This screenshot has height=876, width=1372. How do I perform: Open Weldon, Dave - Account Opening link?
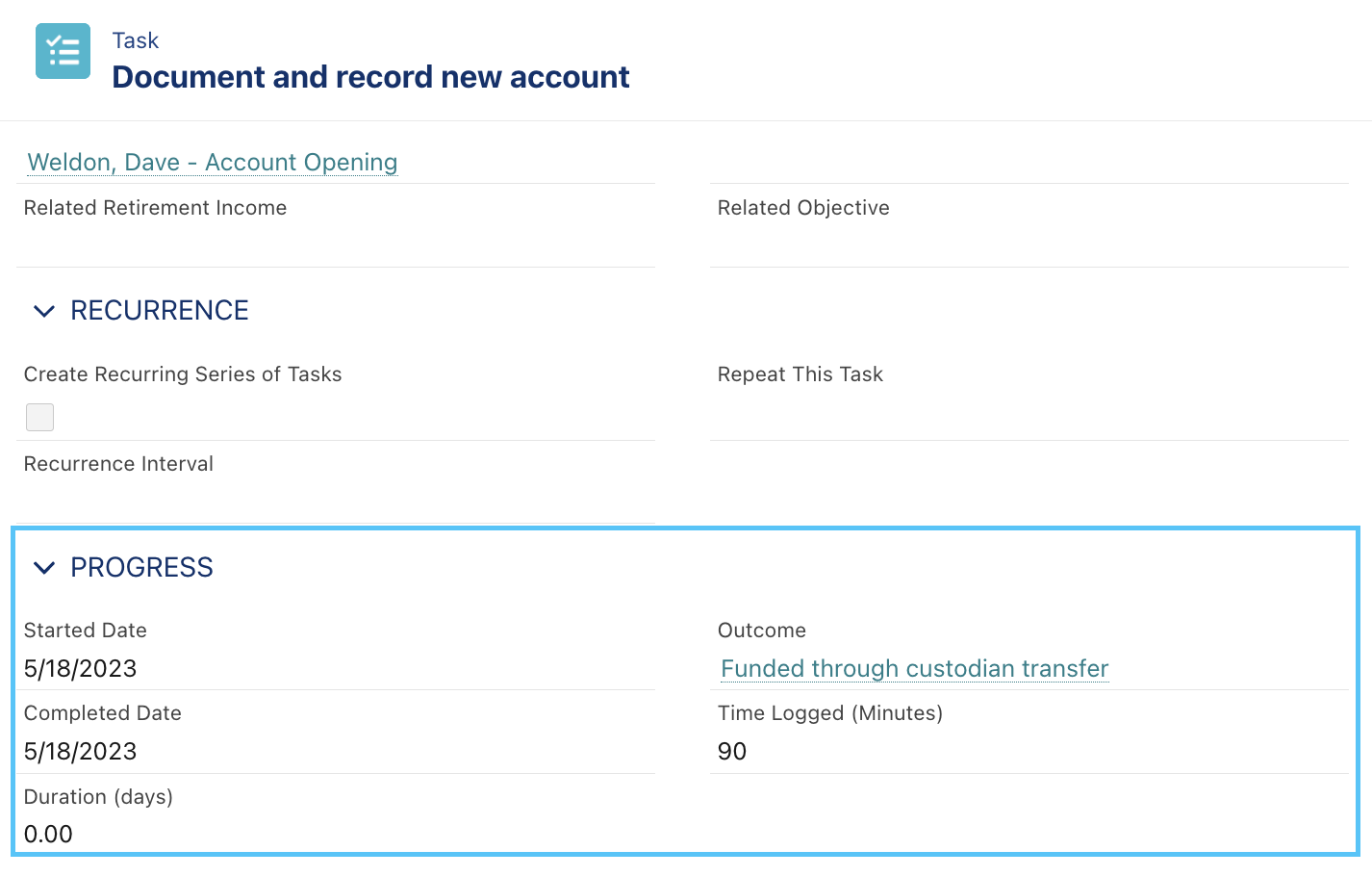click(x=213, y=162)
